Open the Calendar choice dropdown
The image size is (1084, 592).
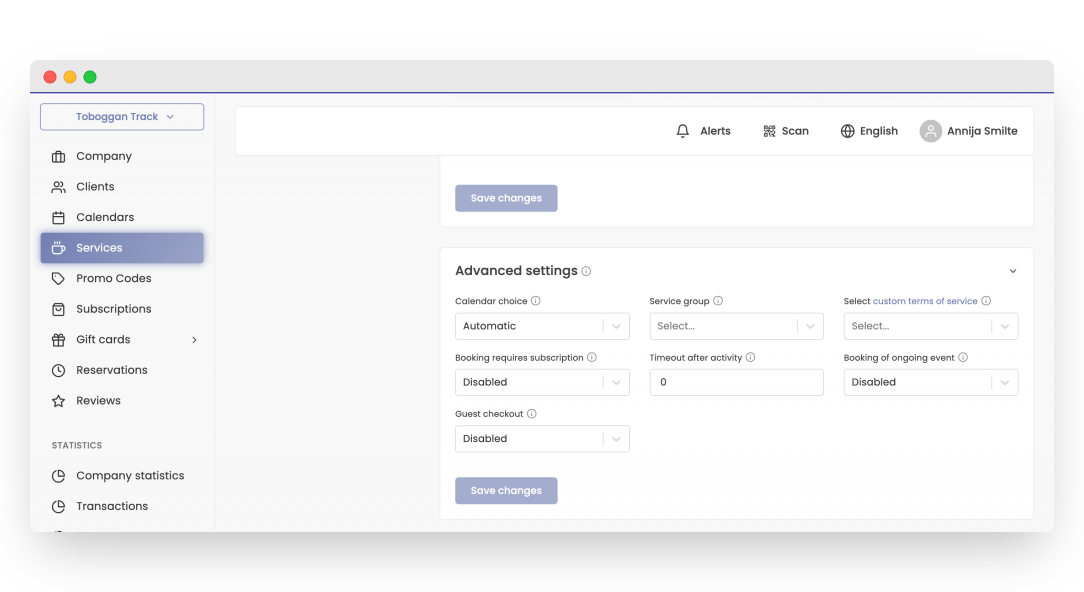(542, 325)
